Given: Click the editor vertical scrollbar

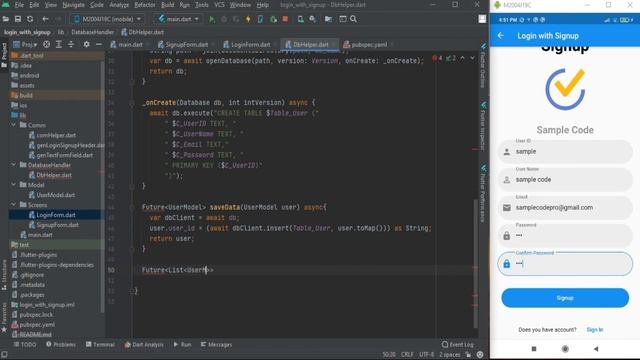Looking at the screenshot, I should [x=475, y=263].
